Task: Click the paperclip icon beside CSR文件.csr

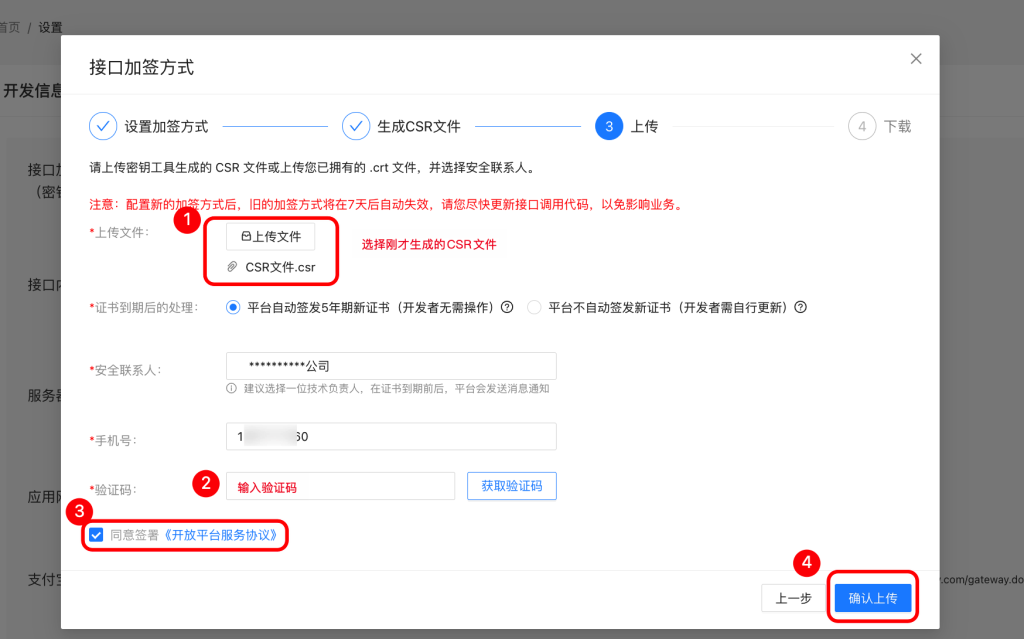Action: [x=233, y=267]
